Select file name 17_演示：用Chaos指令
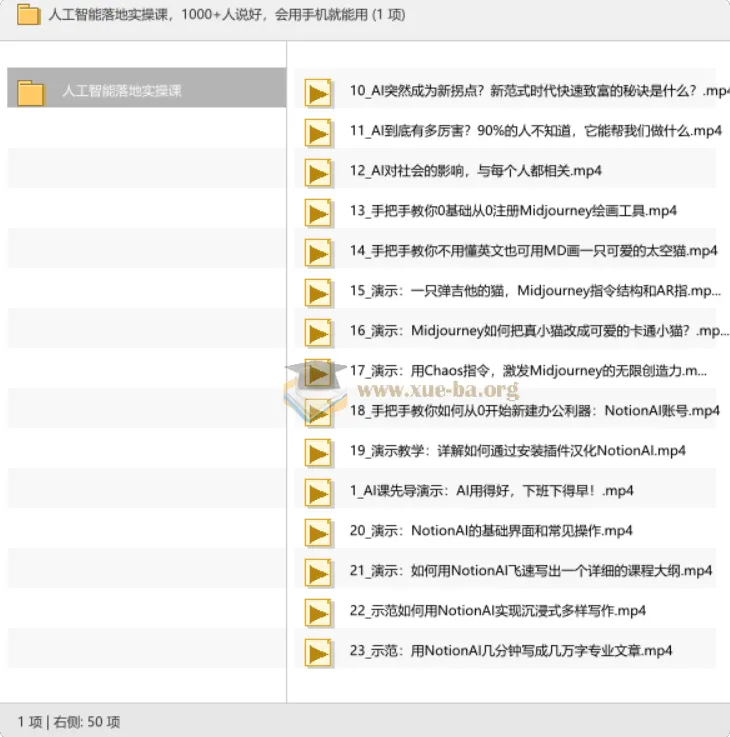 (x=528, y=370)
